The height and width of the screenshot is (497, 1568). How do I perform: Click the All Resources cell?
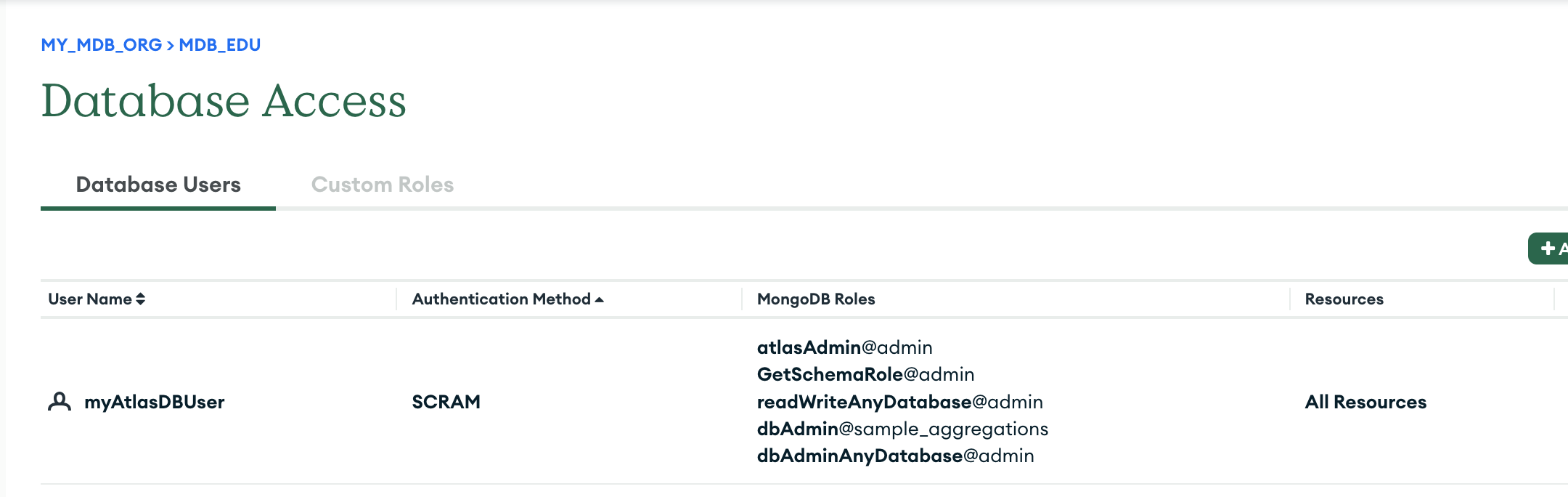[x=1365, y=402]
